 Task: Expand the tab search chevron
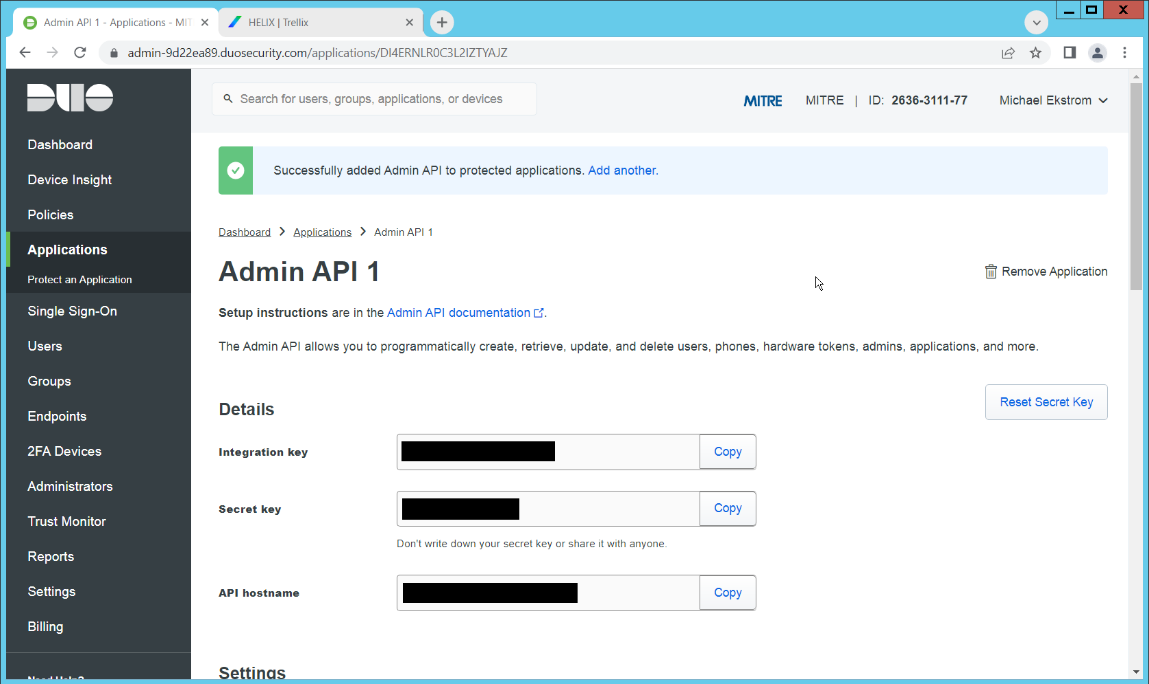pos(1037,22)
